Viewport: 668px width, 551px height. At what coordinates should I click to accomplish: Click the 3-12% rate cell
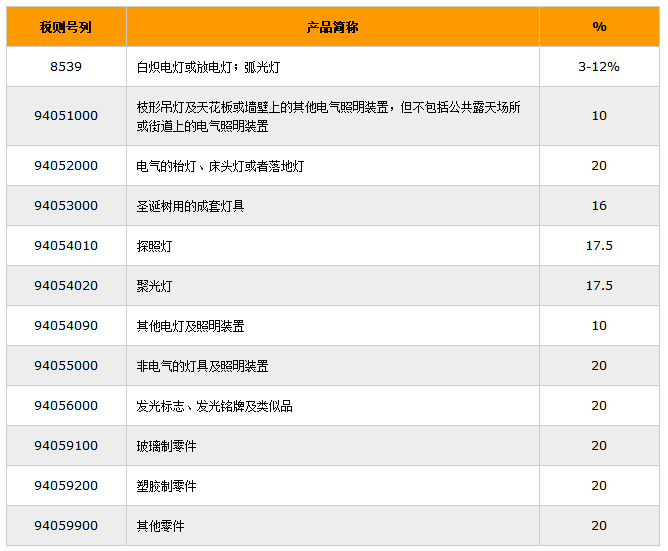coord(599,66)
